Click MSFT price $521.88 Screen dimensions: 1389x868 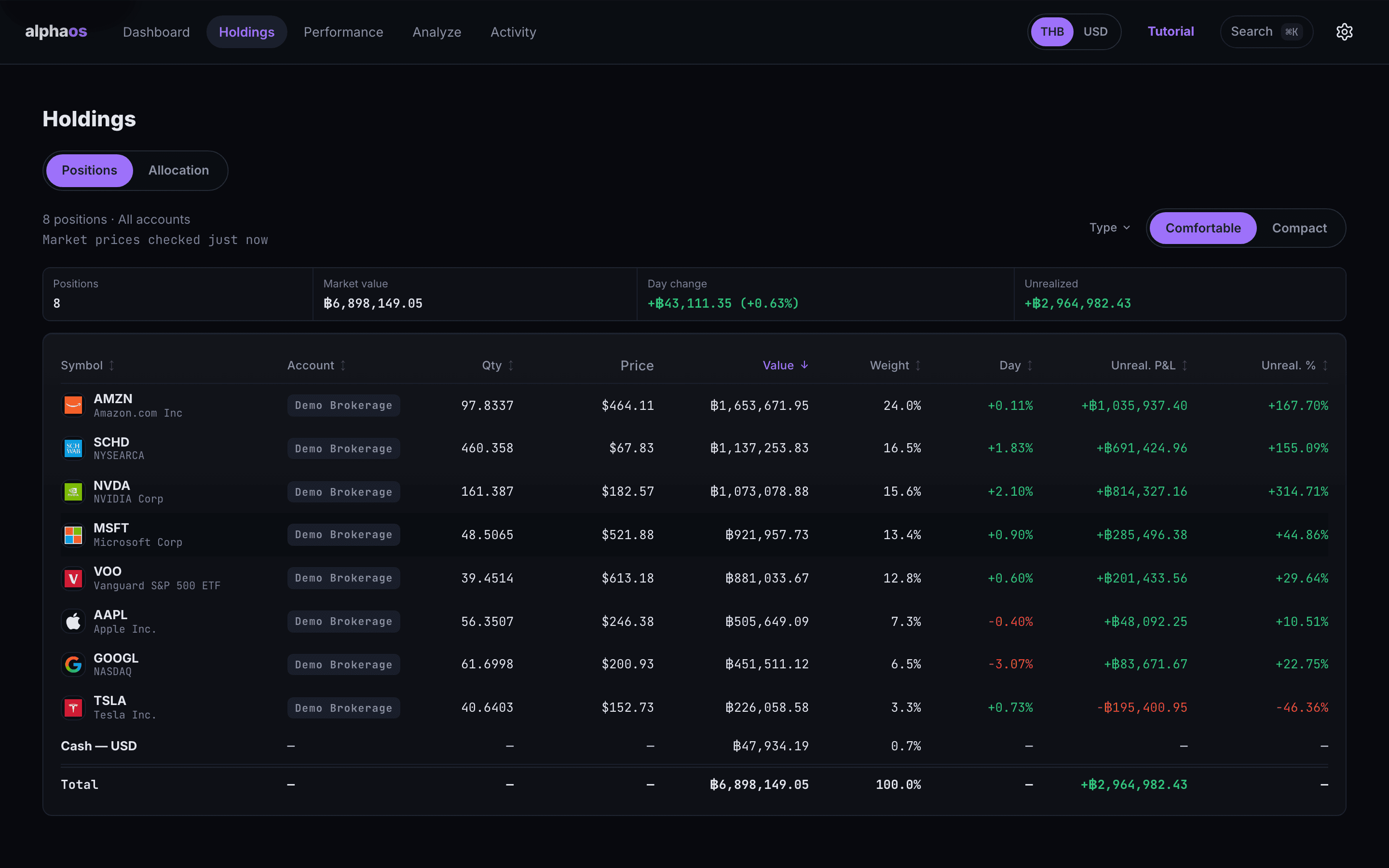tap(628, 535)
